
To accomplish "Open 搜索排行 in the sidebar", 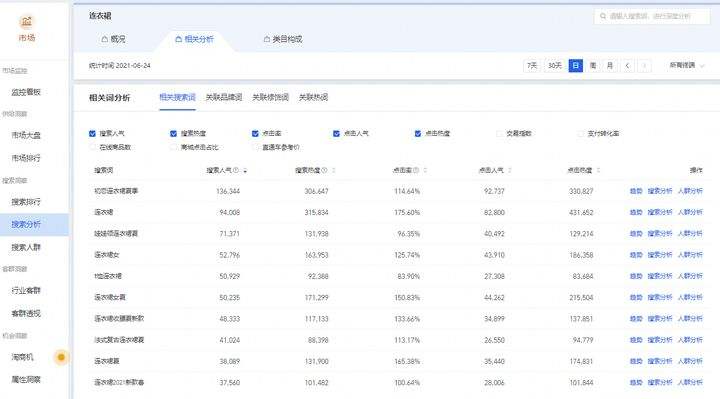I will click(26, 202).
